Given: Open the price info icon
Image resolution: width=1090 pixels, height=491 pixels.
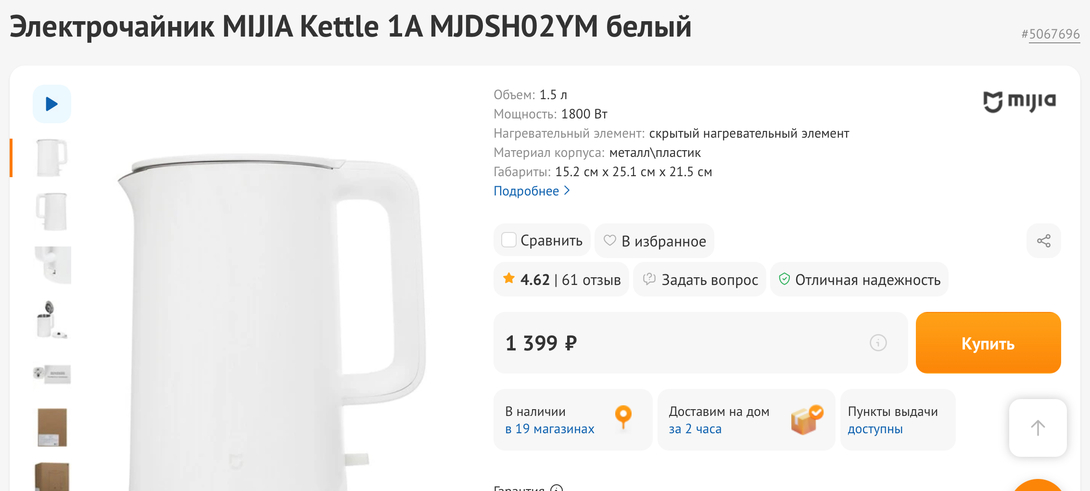Looking at the screenshot, I should [x=878, y=343].
